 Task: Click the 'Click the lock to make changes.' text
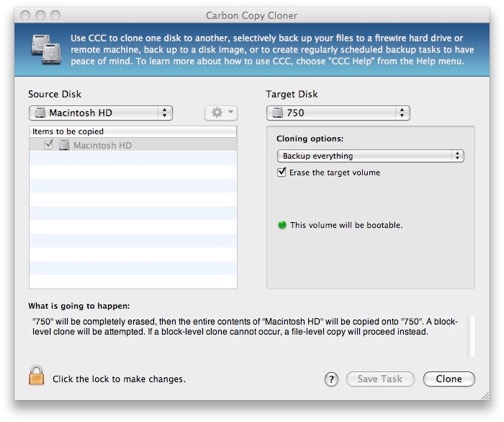coord(119,379)
